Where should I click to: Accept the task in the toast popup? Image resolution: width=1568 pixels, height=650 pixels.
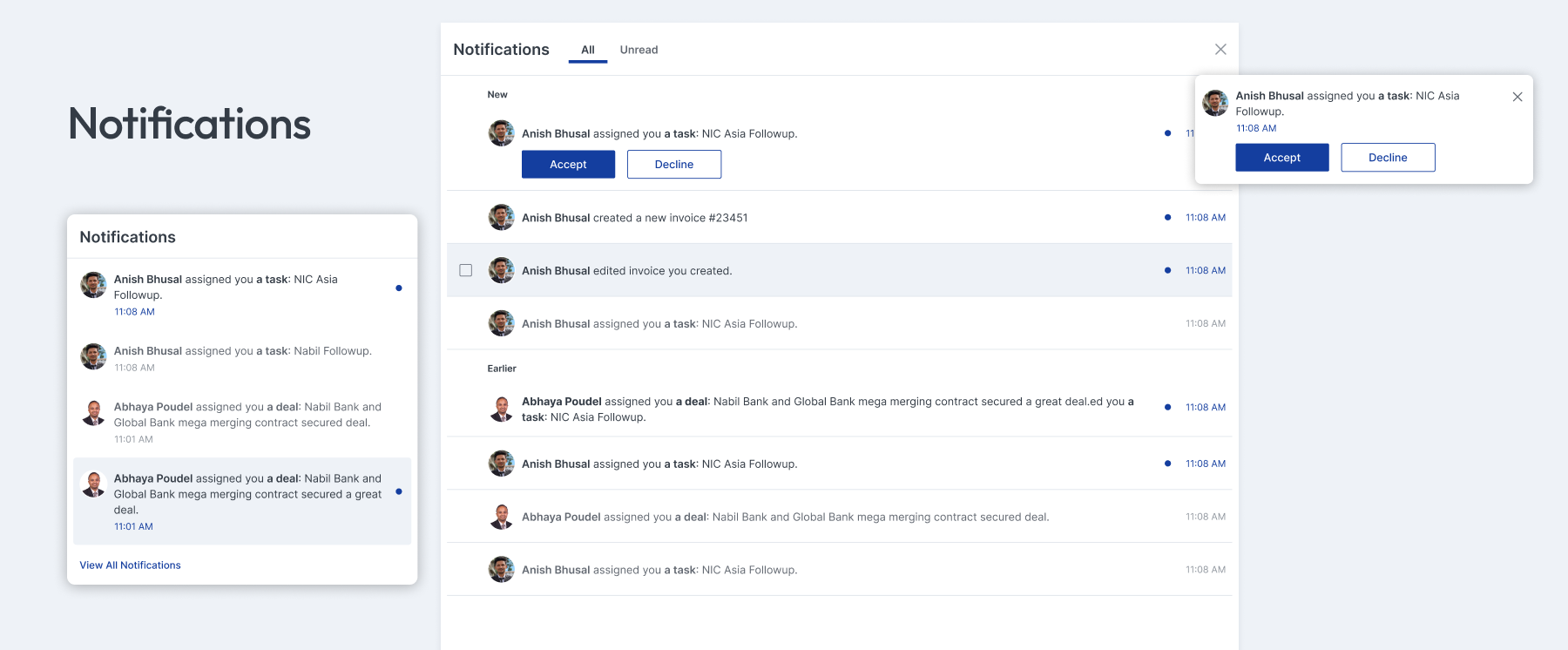(x=1282, y=158)
